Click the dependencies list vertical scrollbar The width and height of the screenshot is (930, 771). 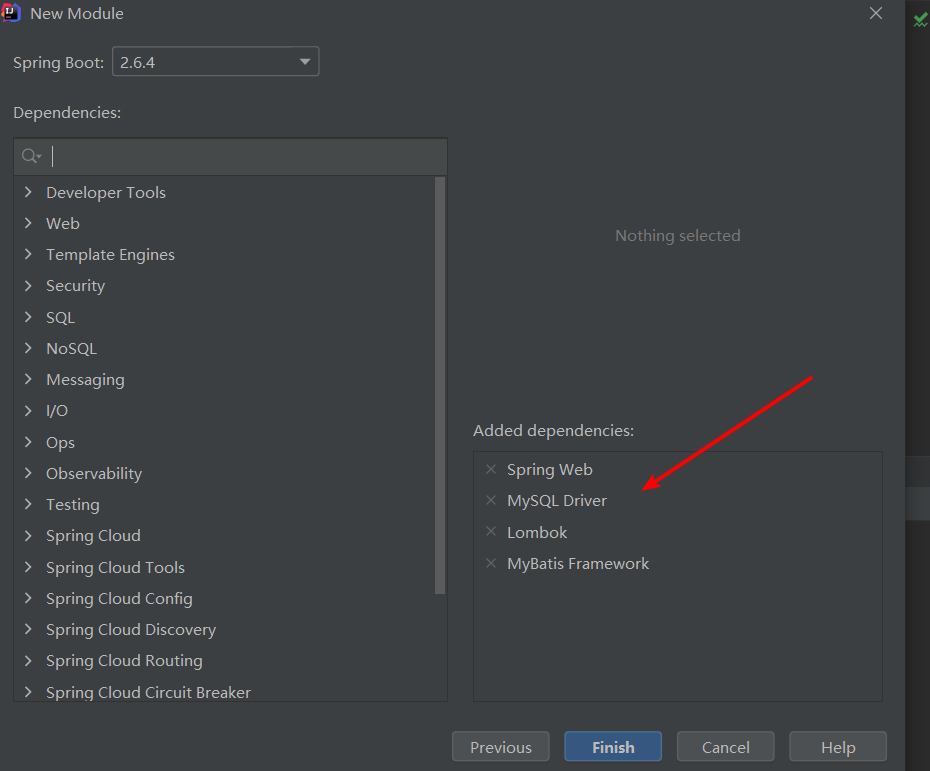click(x=439, y=386)
